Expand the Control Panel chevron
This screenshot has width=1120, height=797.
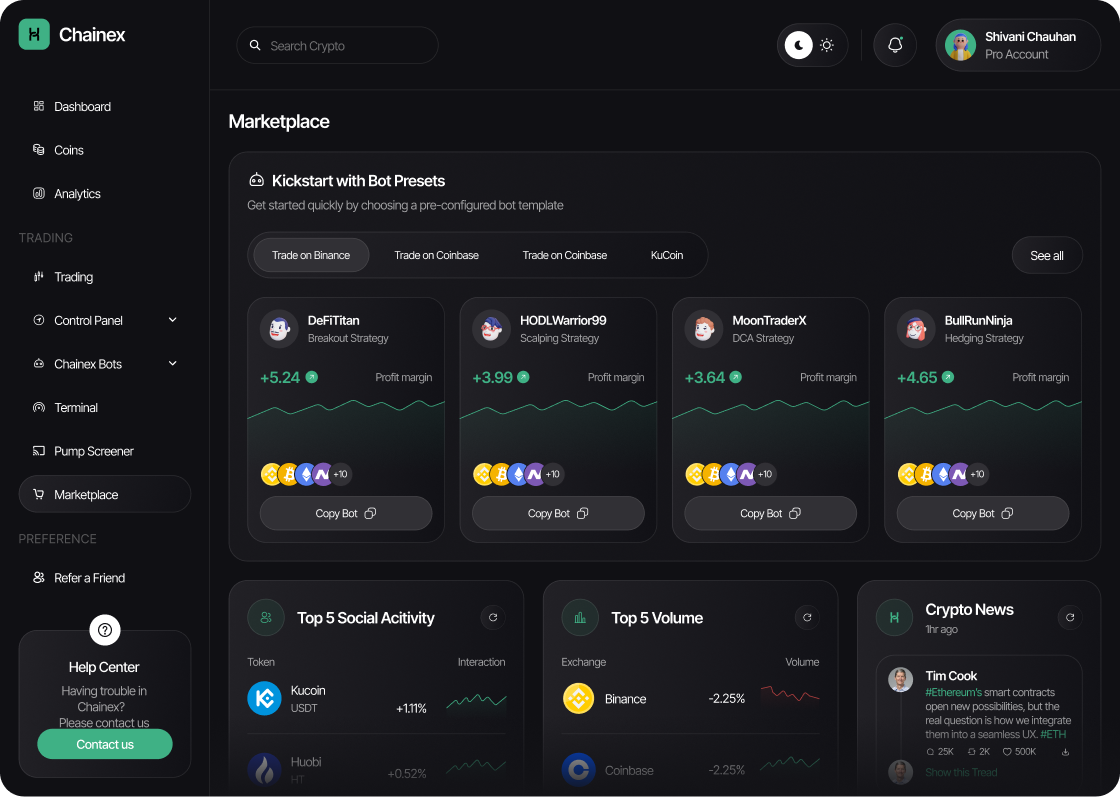point(172,320)
